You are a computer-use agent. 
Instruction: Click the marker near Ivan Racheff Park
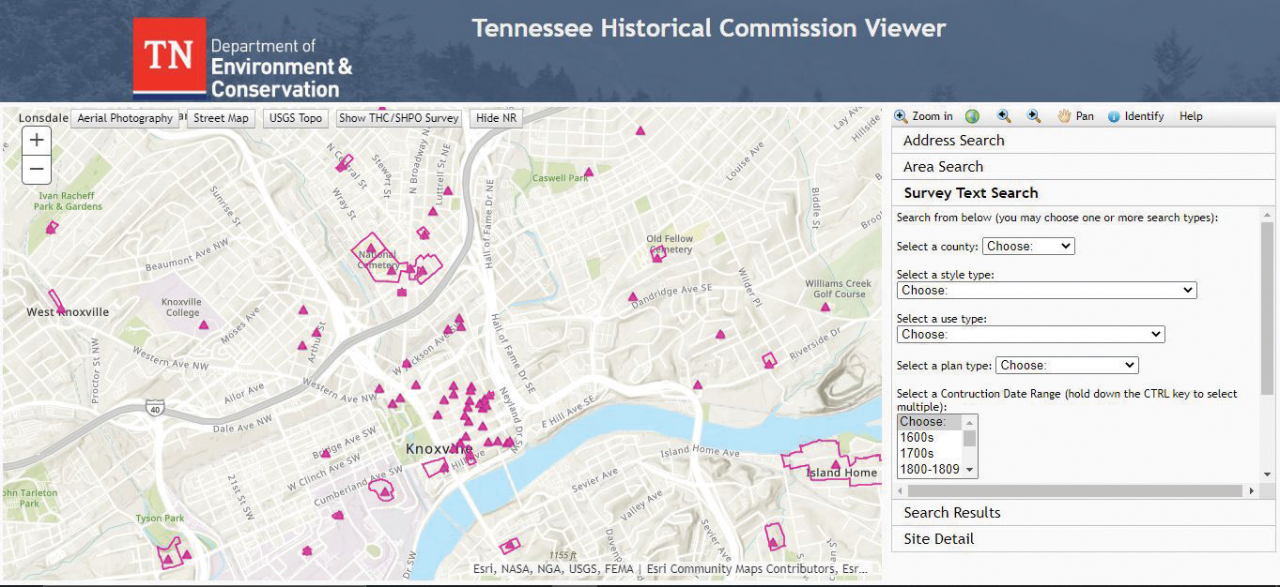pyautogui.click(x=52, y=227)
